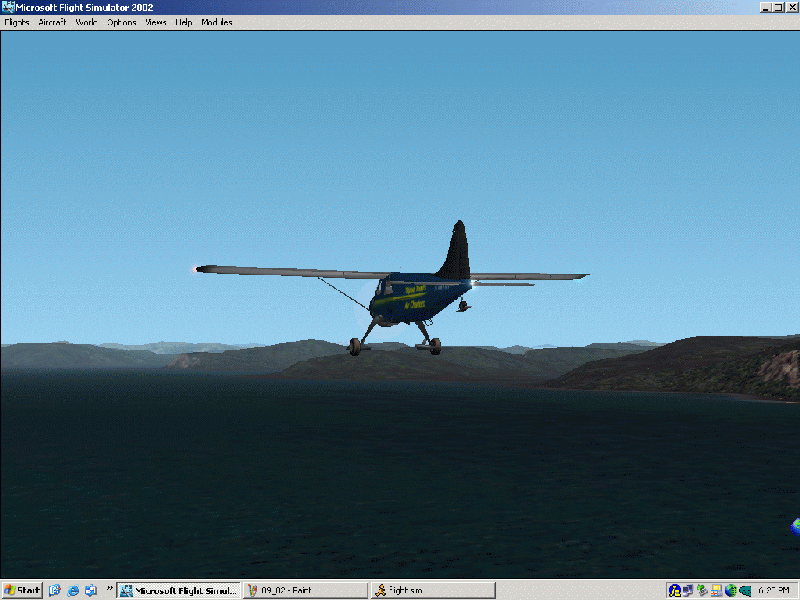Screen dimensions: 800x600
Task: Switch to the 09_02 Paint taskbar button
Action: tap(305, 590)
